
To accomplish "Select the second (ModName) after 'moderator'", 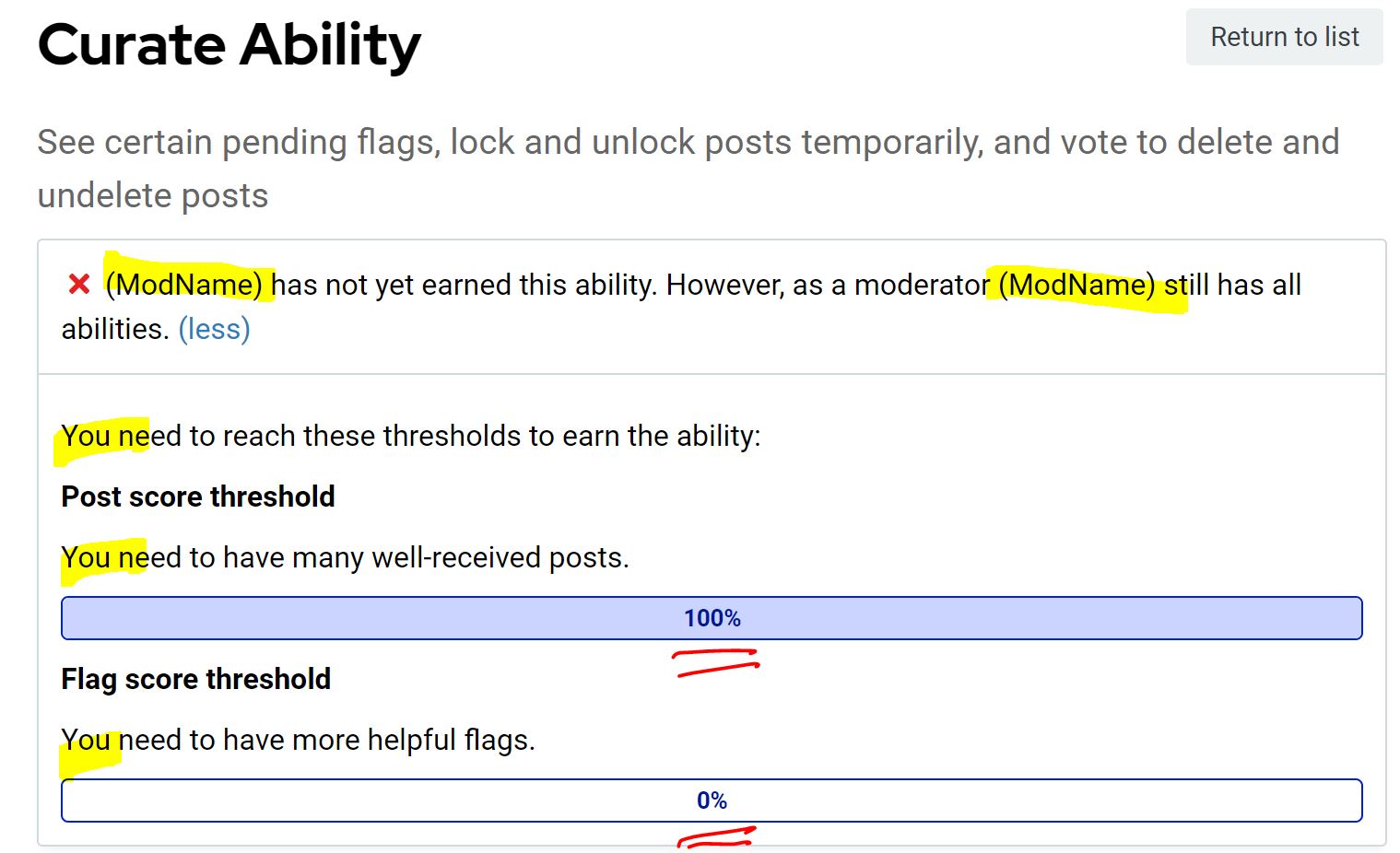I will click(x=1076, y=285).
